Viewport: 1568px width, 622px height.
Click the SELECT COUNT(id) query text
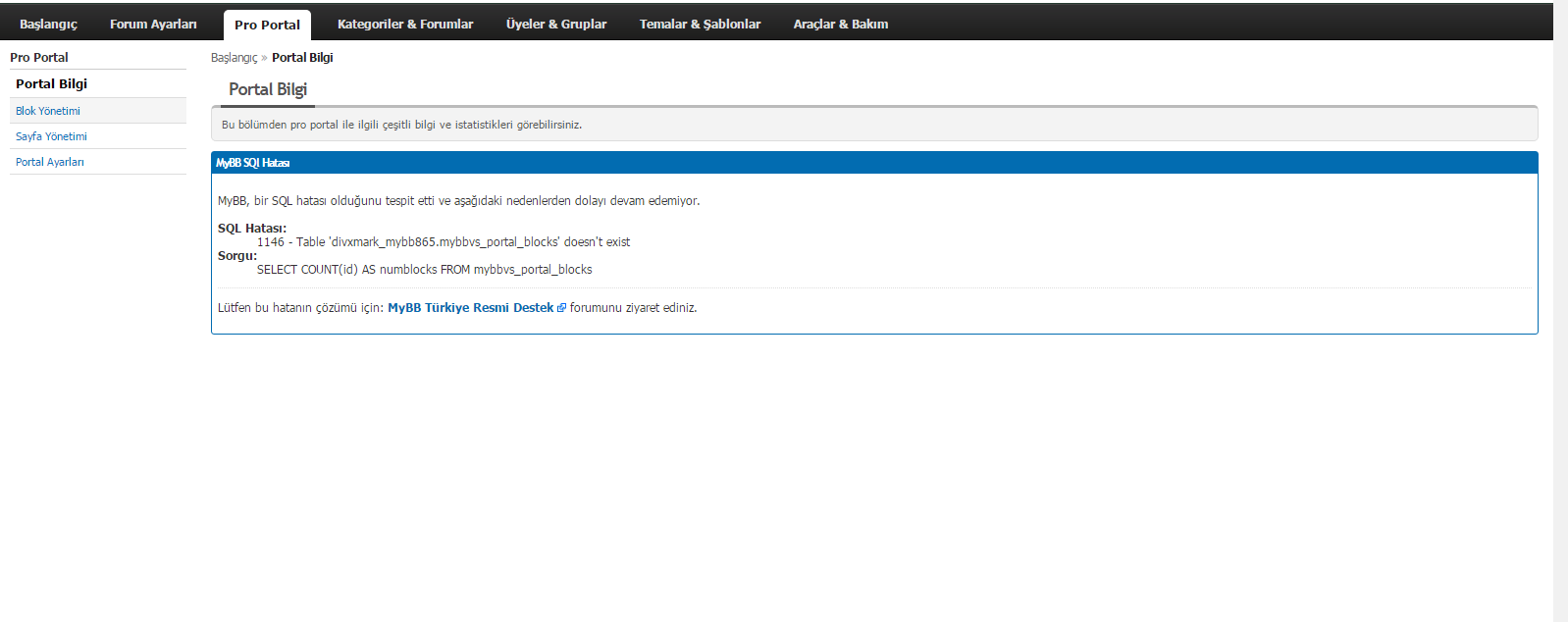click(x=425, y=269)
